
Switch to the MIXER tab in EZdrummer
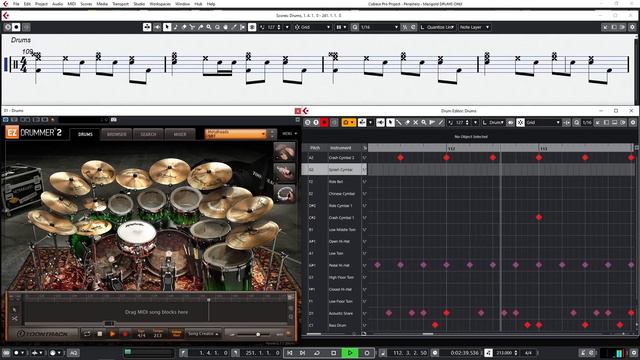[180, 134]
